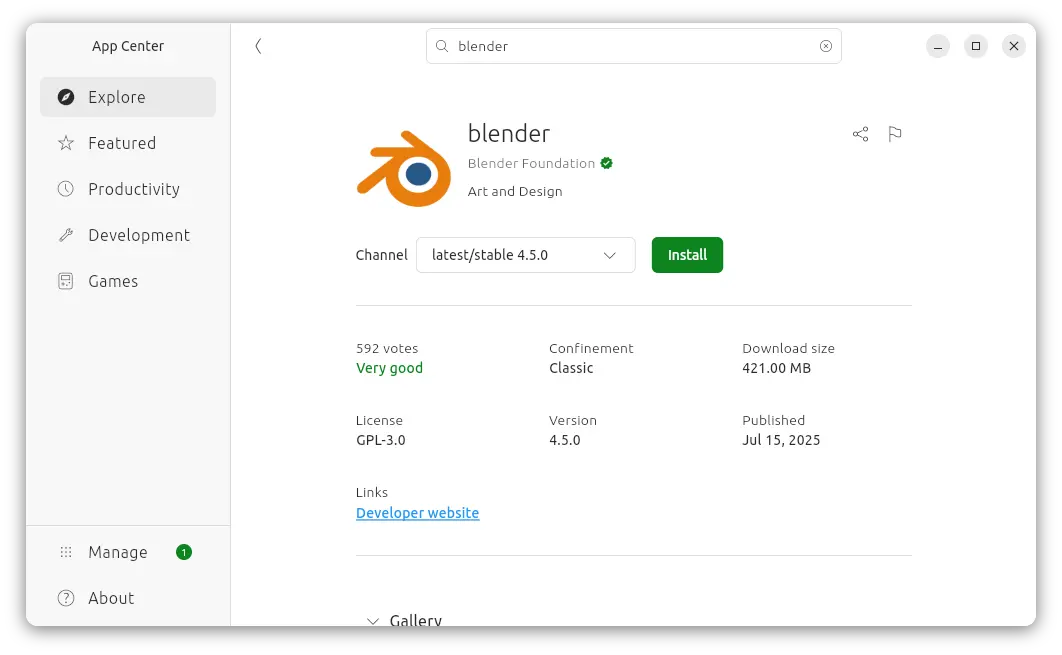Click the 421.00 MB download size
The height and width of the screenshot is (655, 1062).
coord(776,368)
